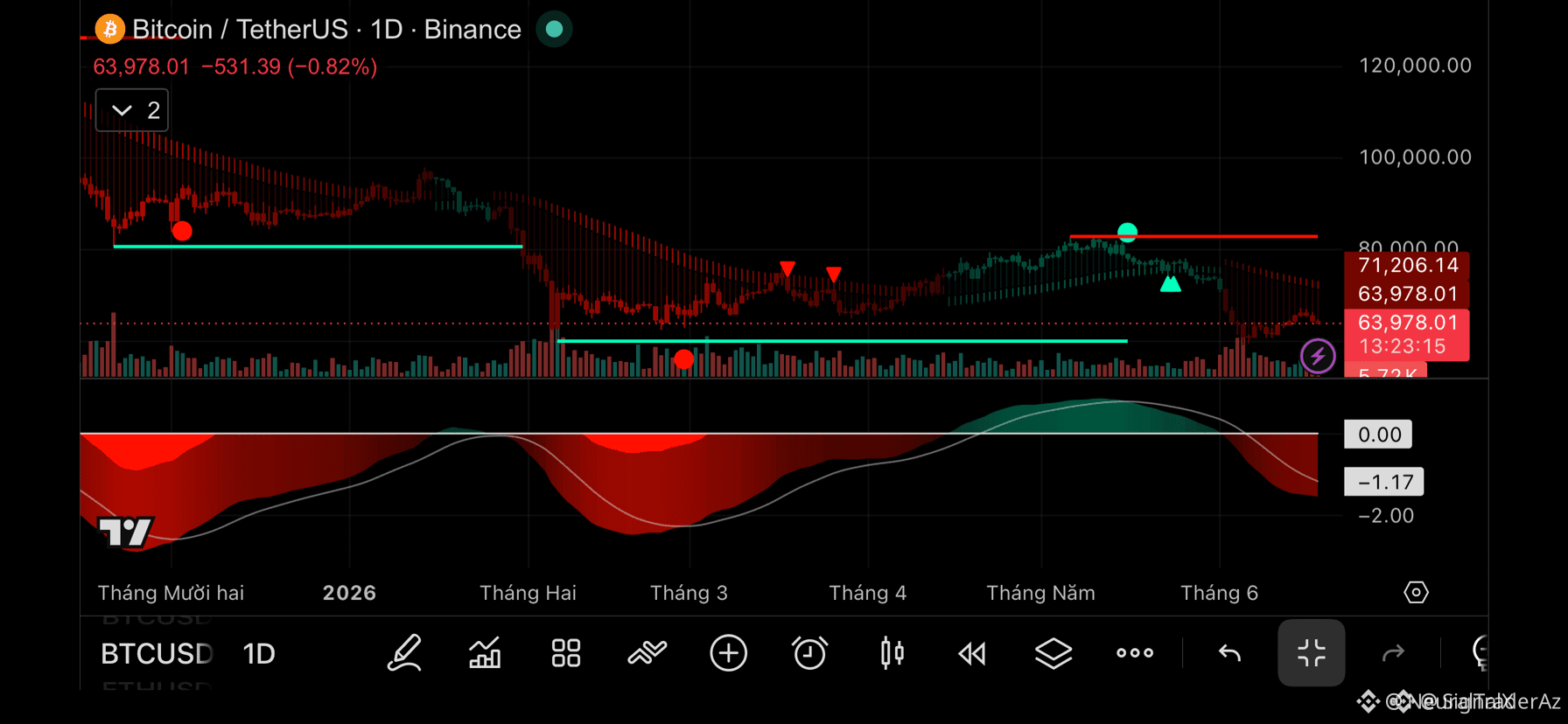Open the pencil drawing tools

pos(404,653)
